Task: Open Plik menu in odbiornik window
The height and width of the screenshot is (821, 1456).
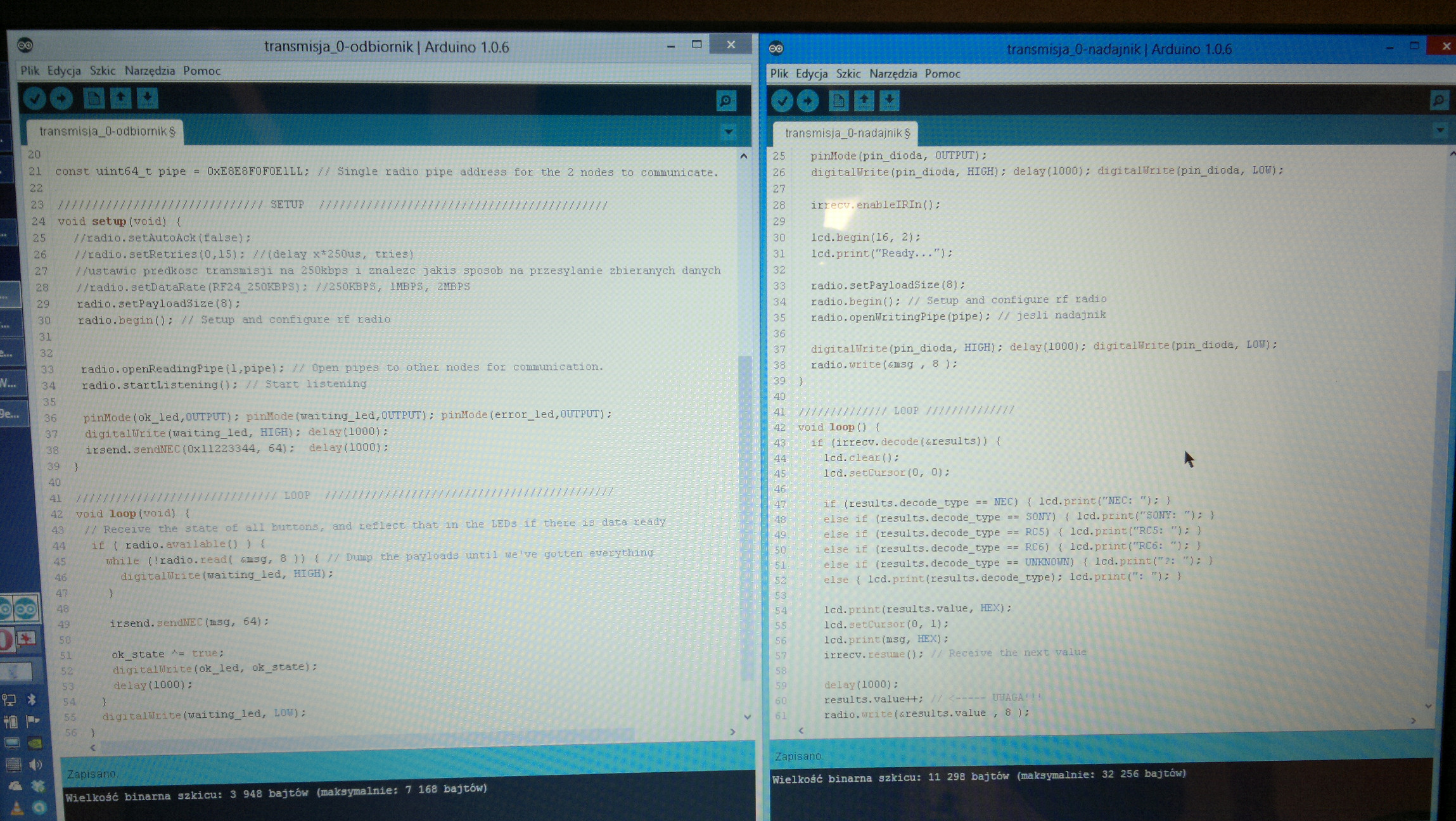Action: tap(29, 70)
